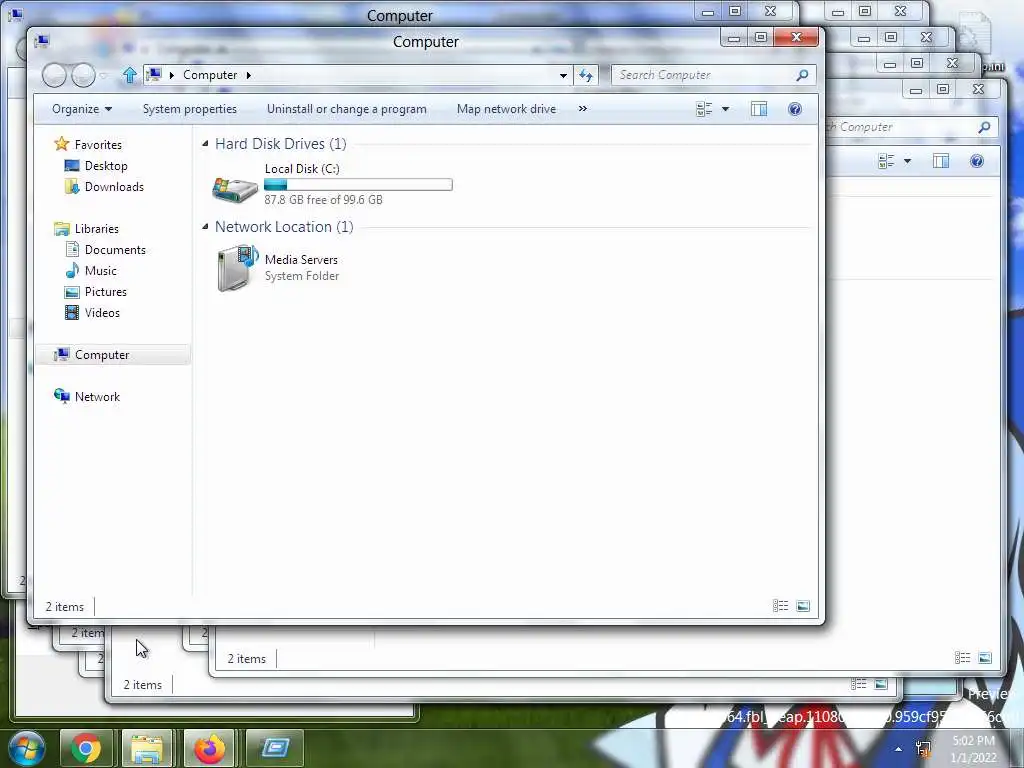Open Desktop in the Favorites list
Viewport: 1024px width, 768px height.
[106, 166]
